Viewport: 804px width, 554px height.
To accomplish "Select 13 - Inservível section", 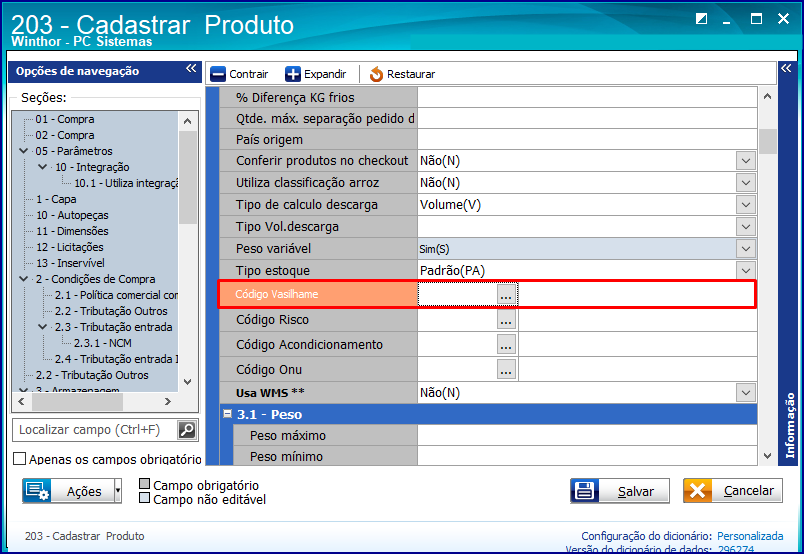I will [x=70, y=263].
